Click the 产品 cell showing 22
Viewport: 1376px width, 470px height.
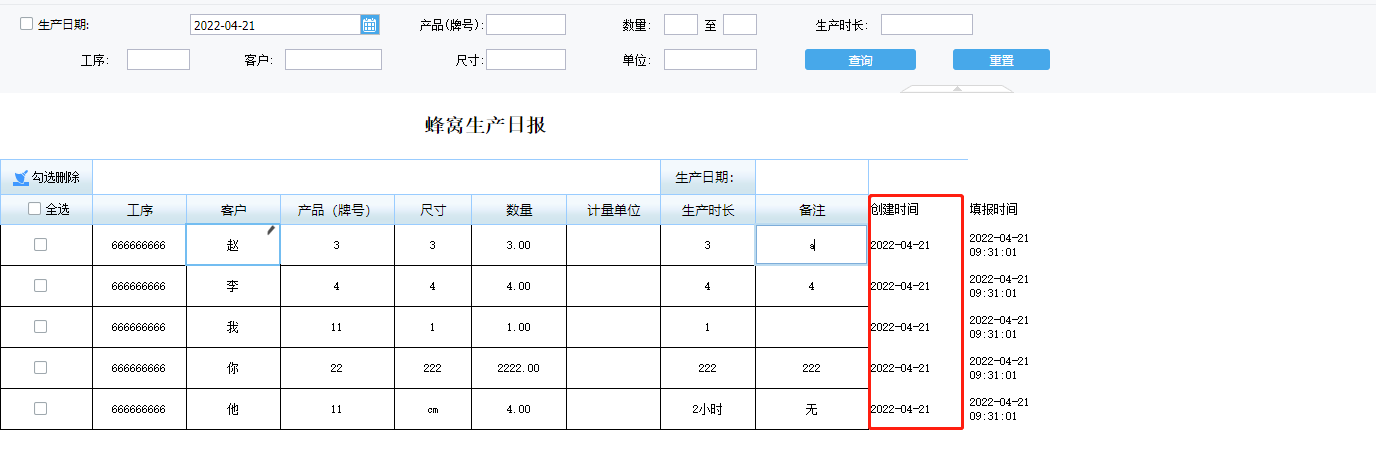tap(337, 368)
